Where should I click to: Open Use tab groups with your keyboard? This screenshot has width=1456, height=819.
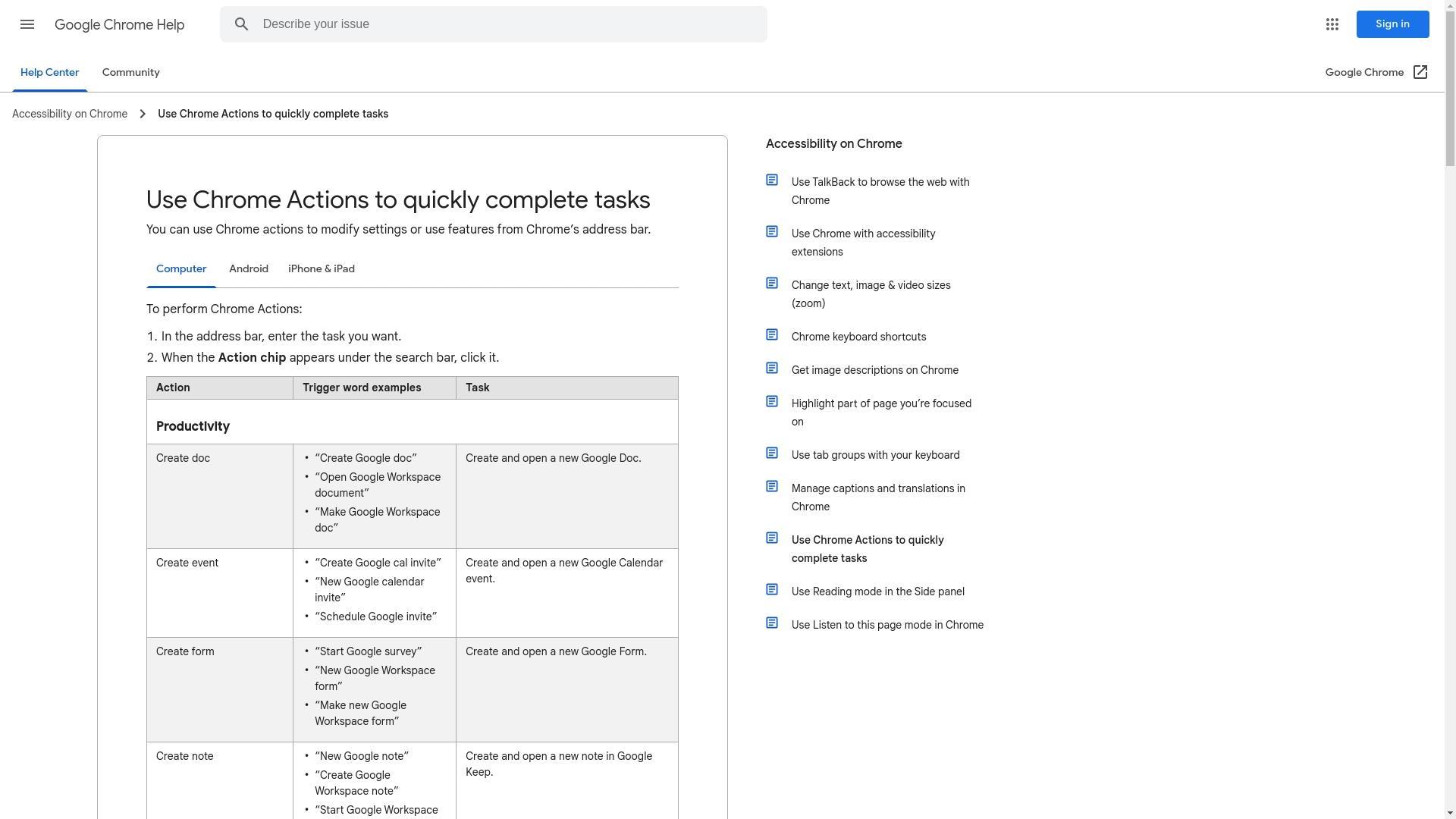(x=876, y=455)
